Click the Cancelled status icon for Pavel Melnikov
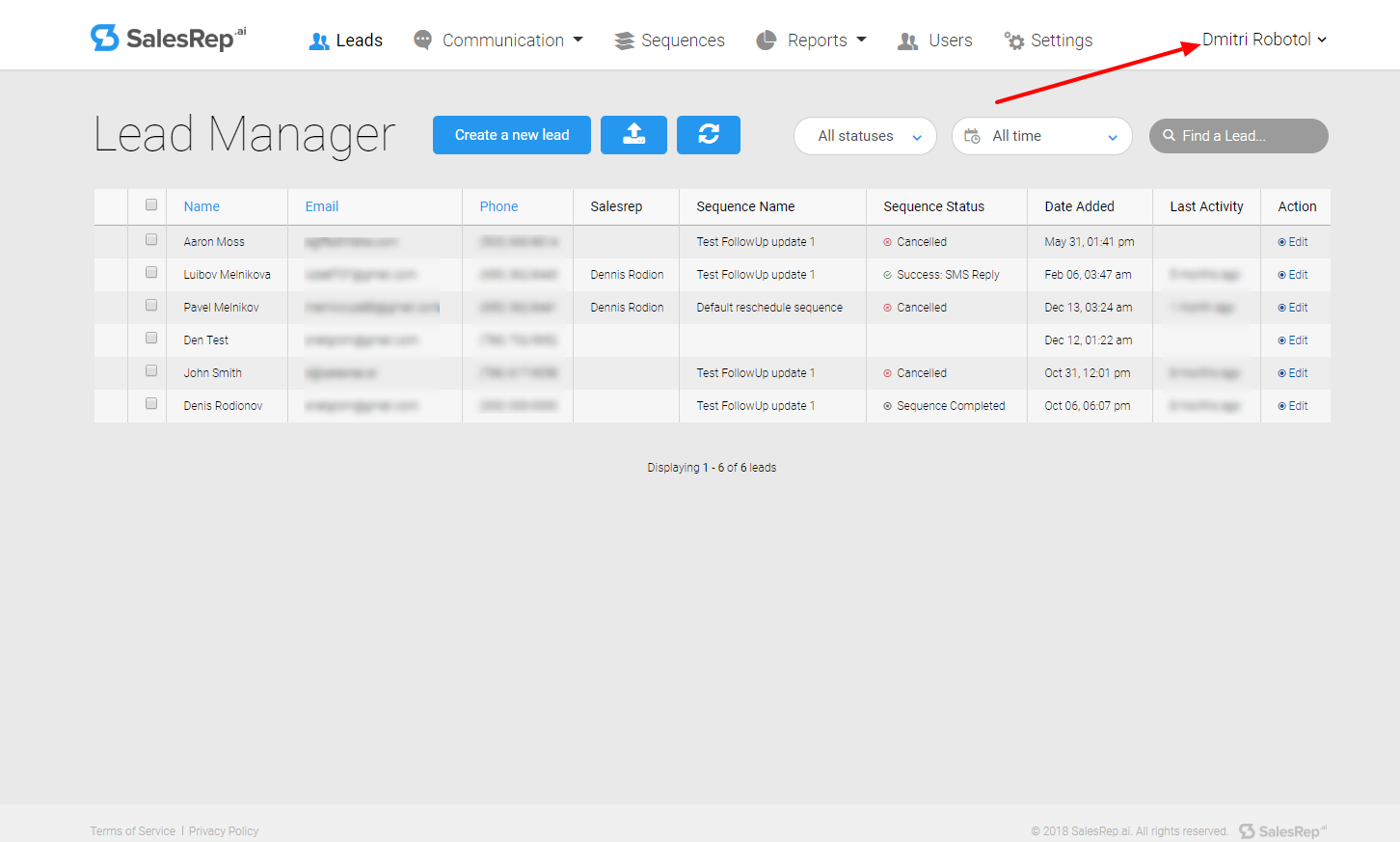 coord(887,308)
